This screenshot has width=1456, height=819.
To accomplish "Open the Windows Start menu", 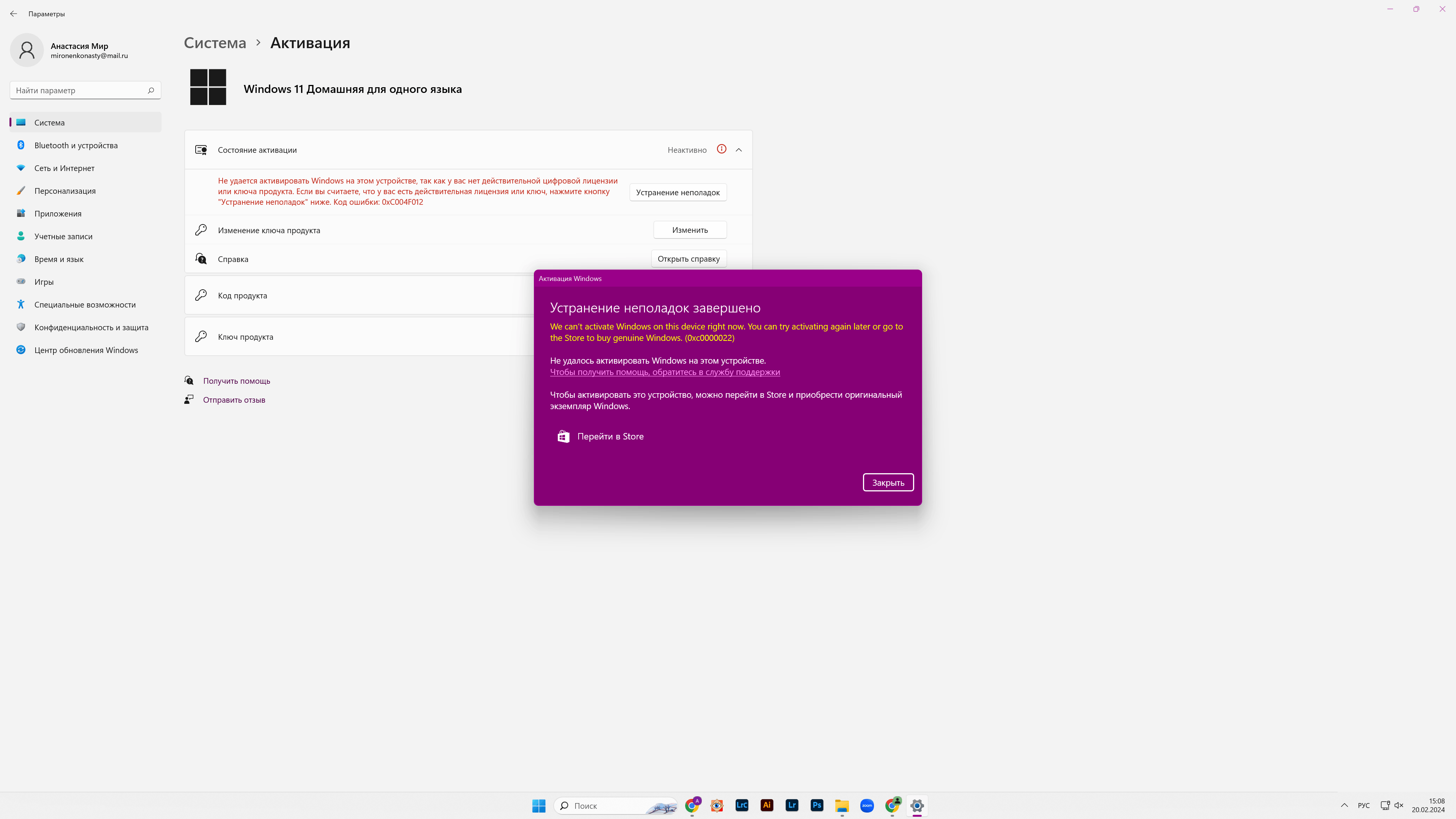I will (x=539, y=805).
